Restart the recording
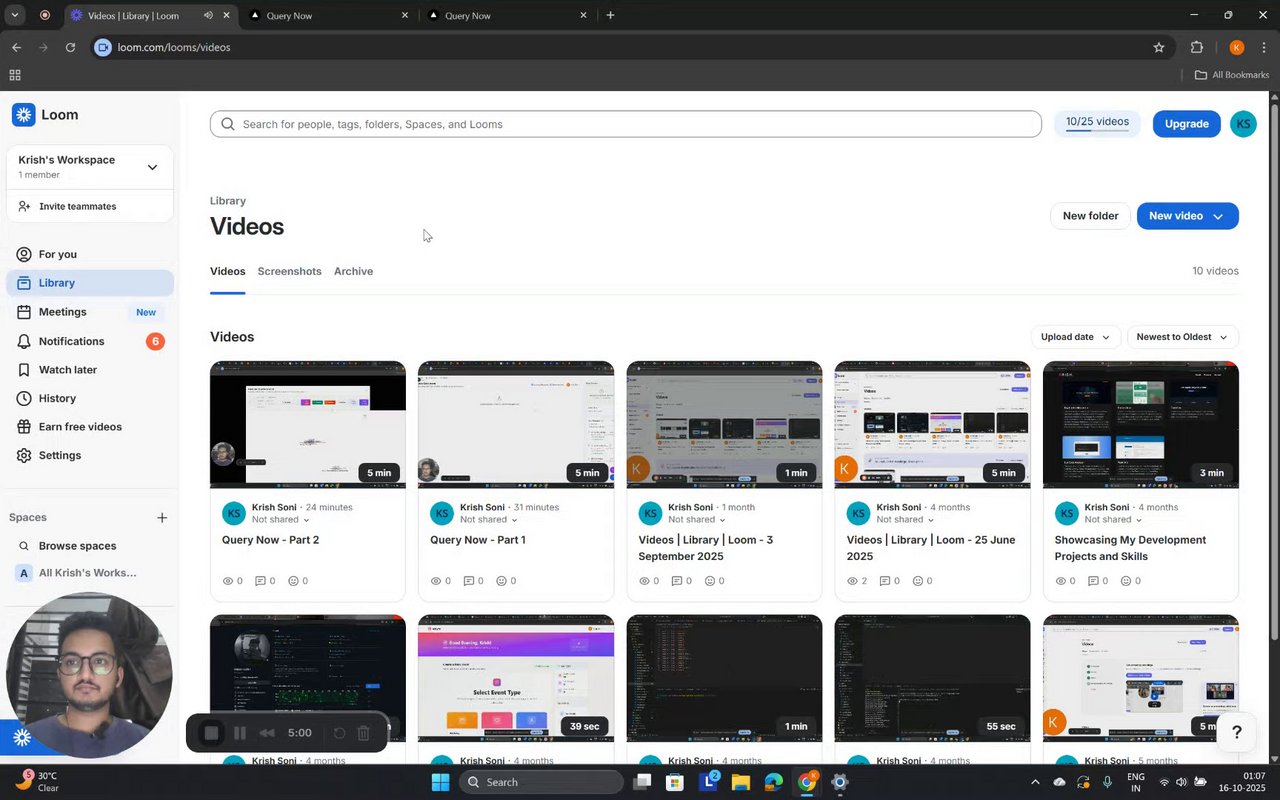 pos(339,733)
